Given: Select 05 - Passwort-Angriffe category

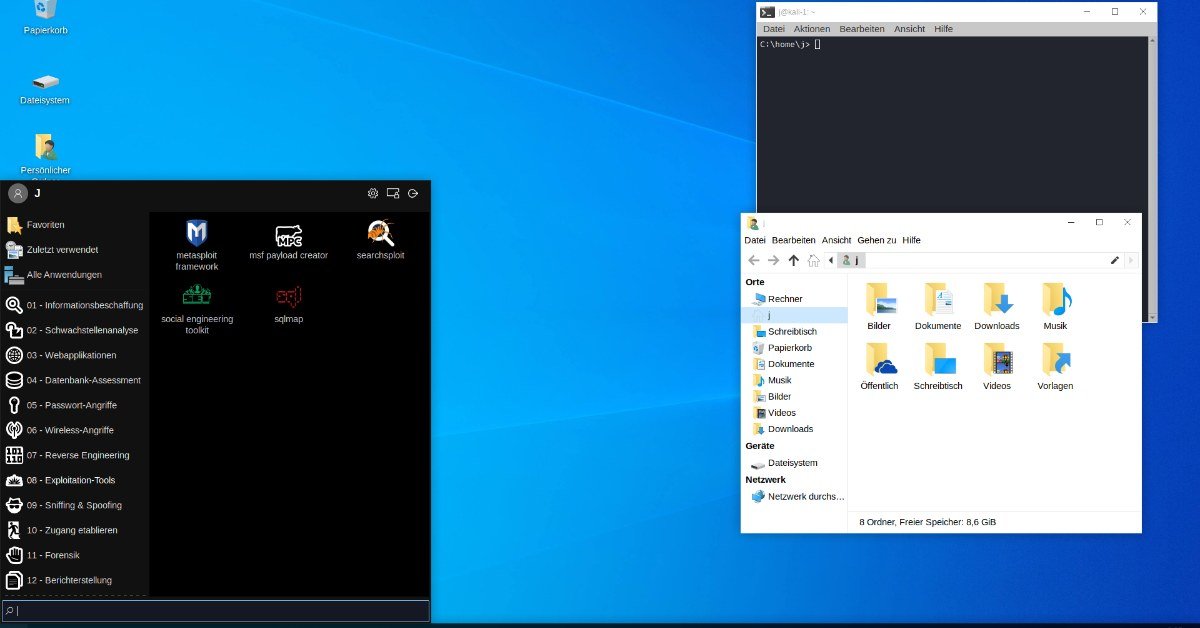Looking at the screenshot, I should 75,405.
